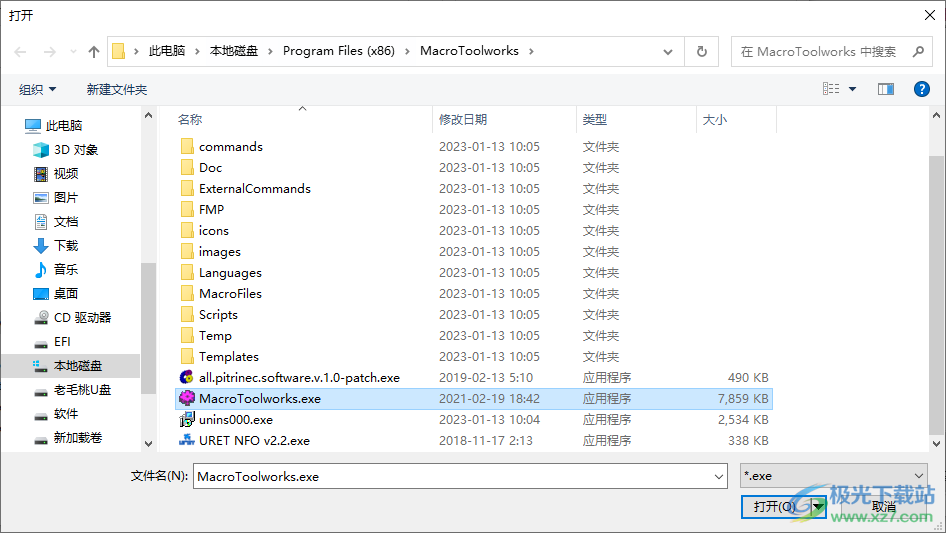Click the search magnifier icon
This screenshot has width=946, height=533.
click(918, 52)
